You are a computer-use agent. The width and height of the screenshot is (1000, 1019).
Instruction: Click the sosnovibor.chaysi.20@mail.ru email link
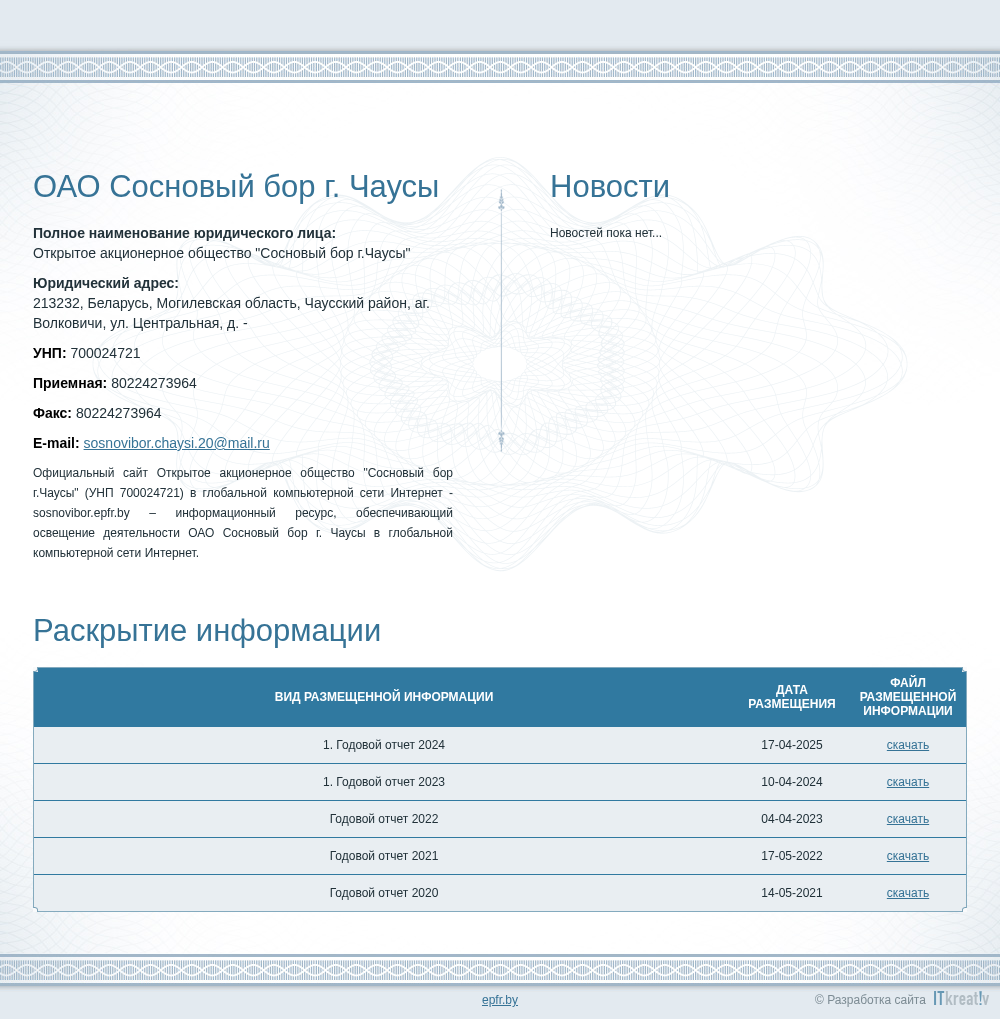[x=176, y=443]
